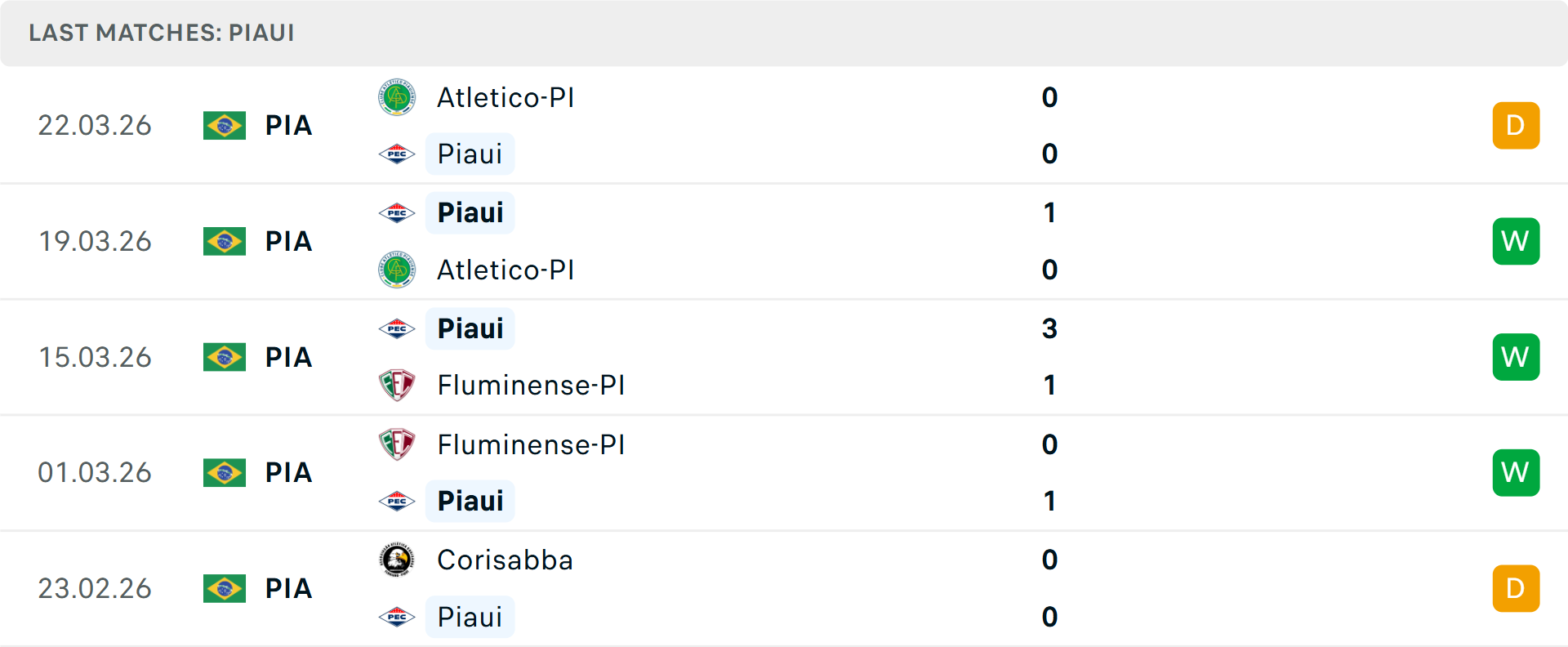Click Piaui crest in 15.03.26 match
1568x647 pixels.
[x=397, y=328]
